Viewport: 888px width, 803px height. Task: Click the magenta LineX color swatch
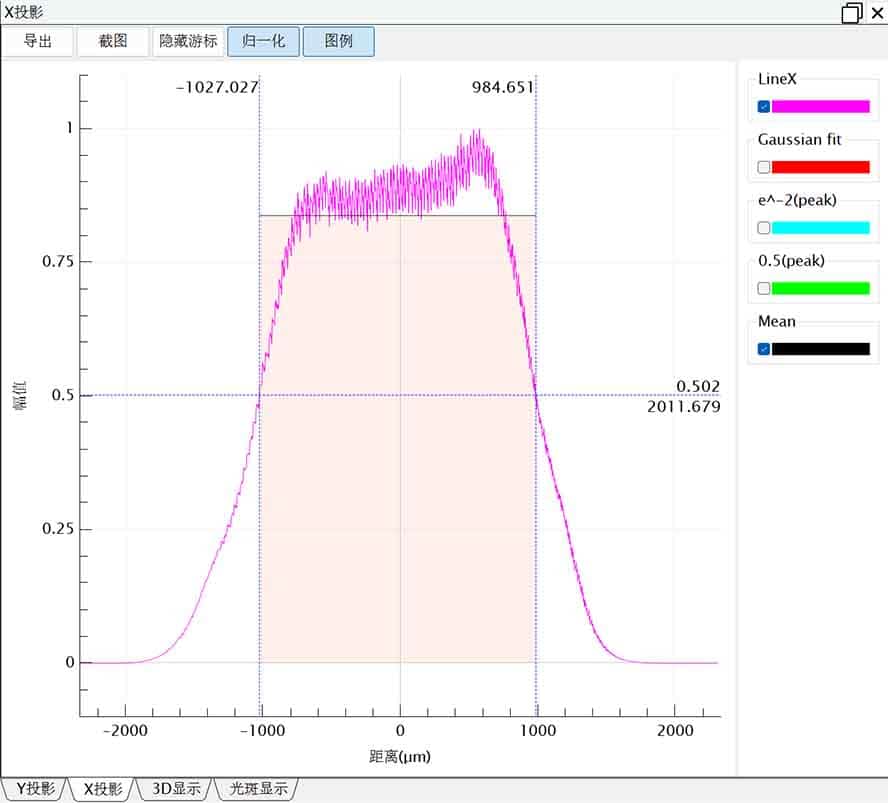click(820, 107)
